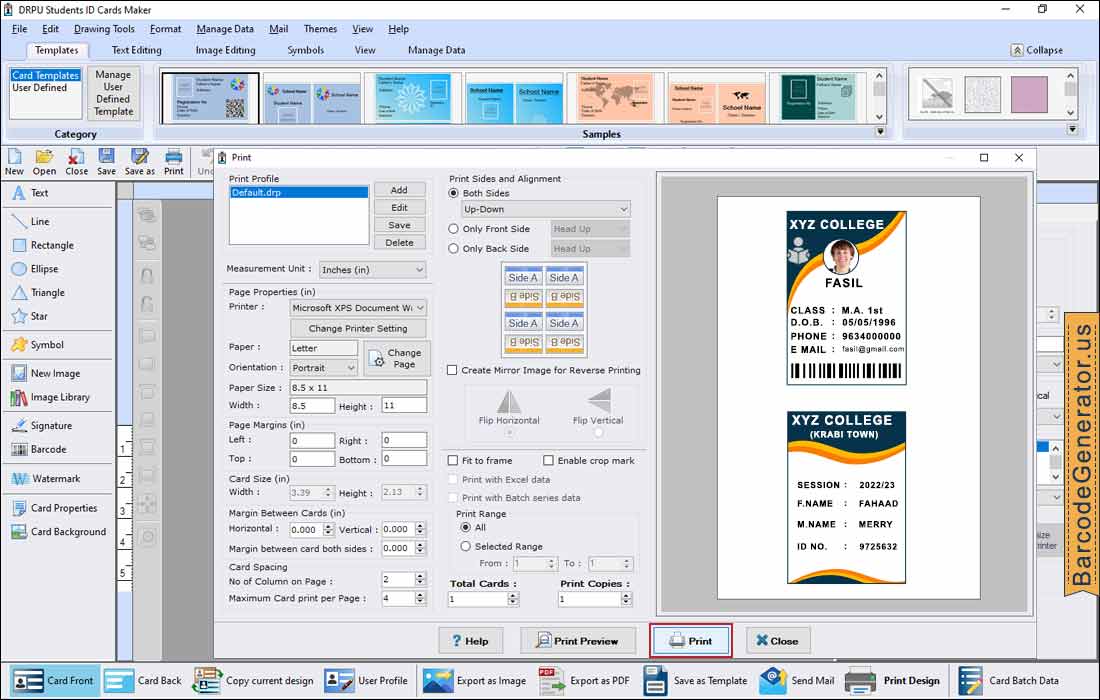The height and width of the screenshot is (700, 1100).
Task: Select the Star shape tool
Action: [x=29, y=316]
